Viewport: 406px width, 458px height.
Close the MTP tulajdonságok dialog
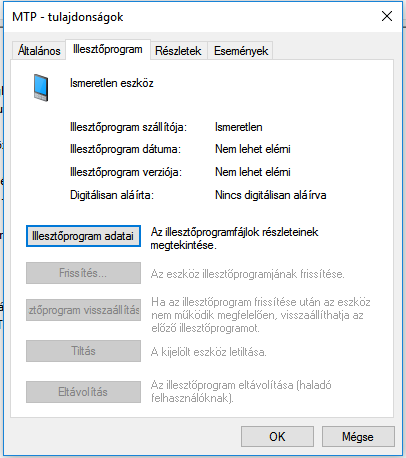(x=387, y=16)
